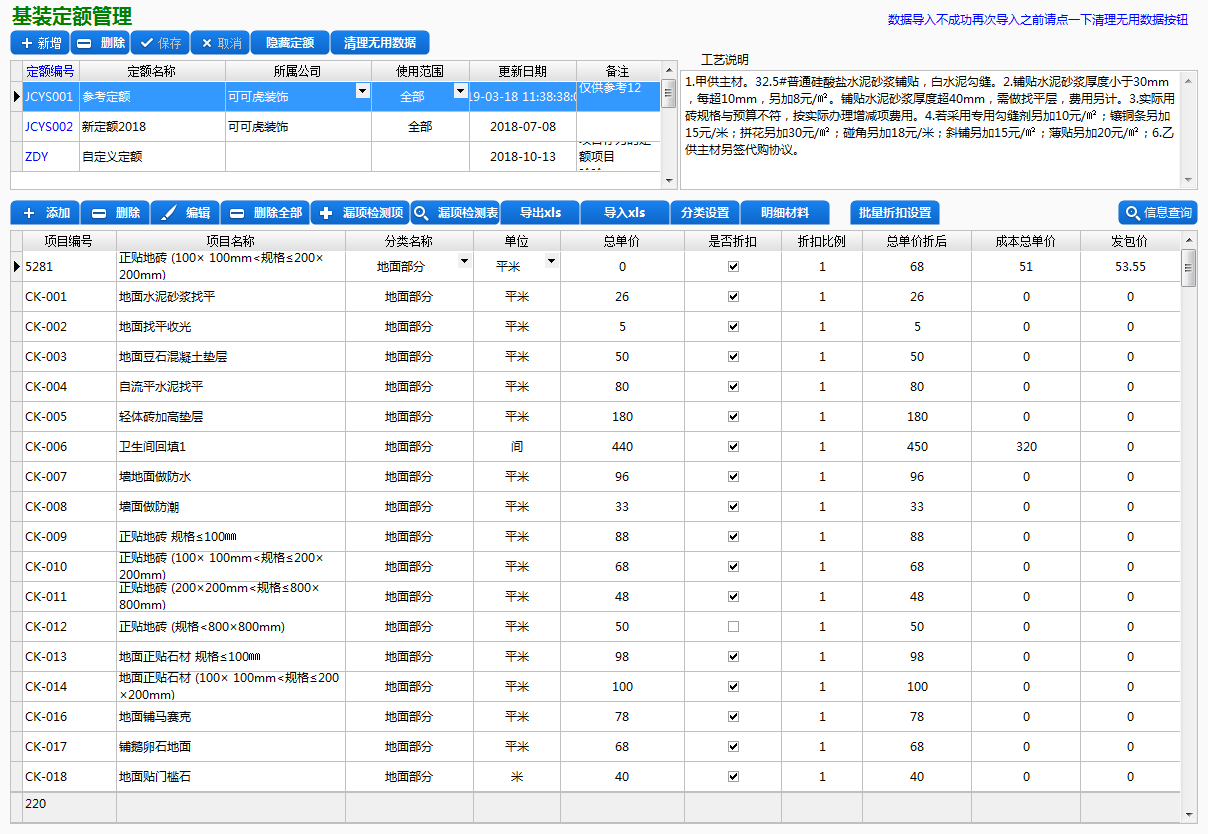This screenshot has height=834, width=1208.
Task: Open 明细材料
Action: pyautogui.click(x=785, y=213)
